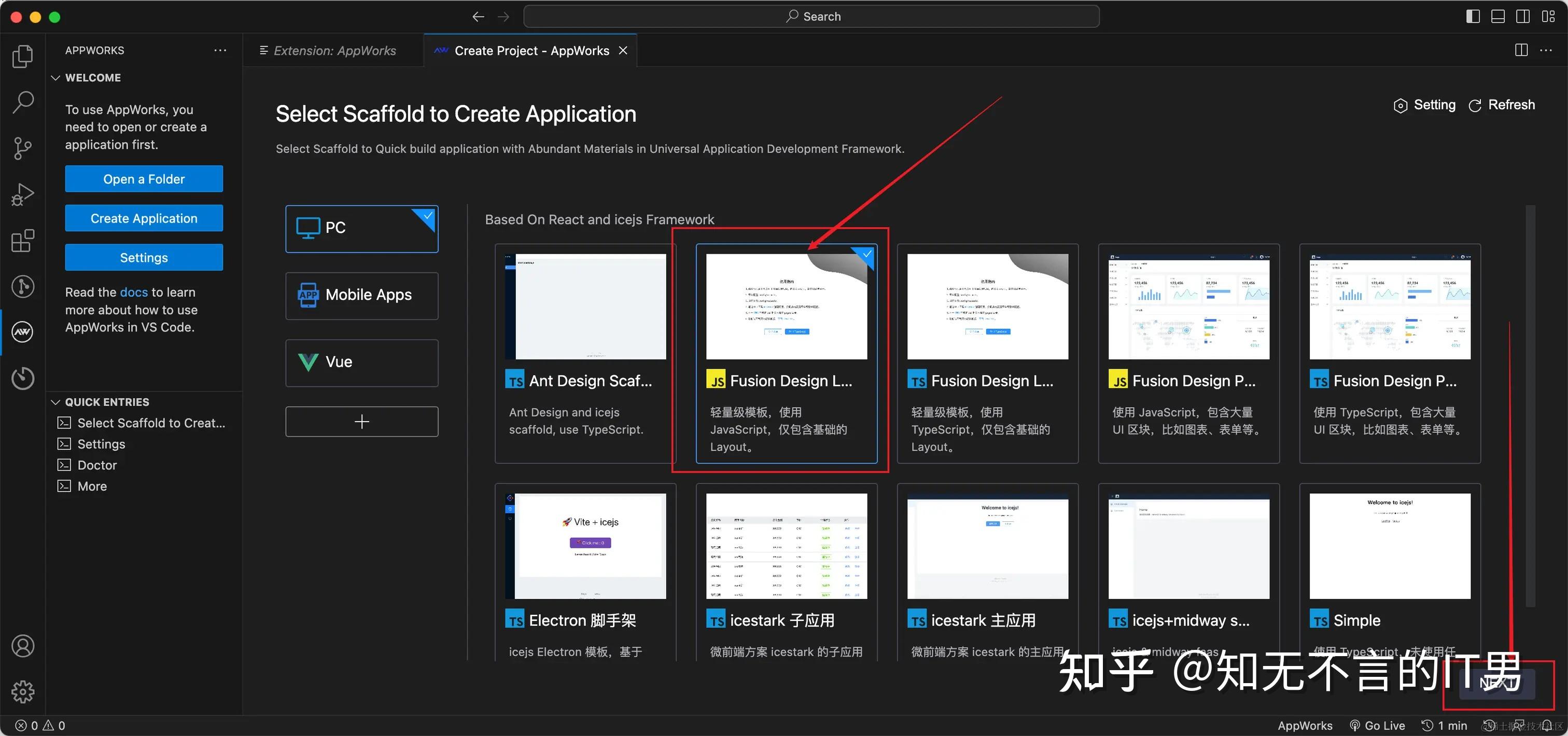Open Run and Debug view

click(x=22, y=194)
